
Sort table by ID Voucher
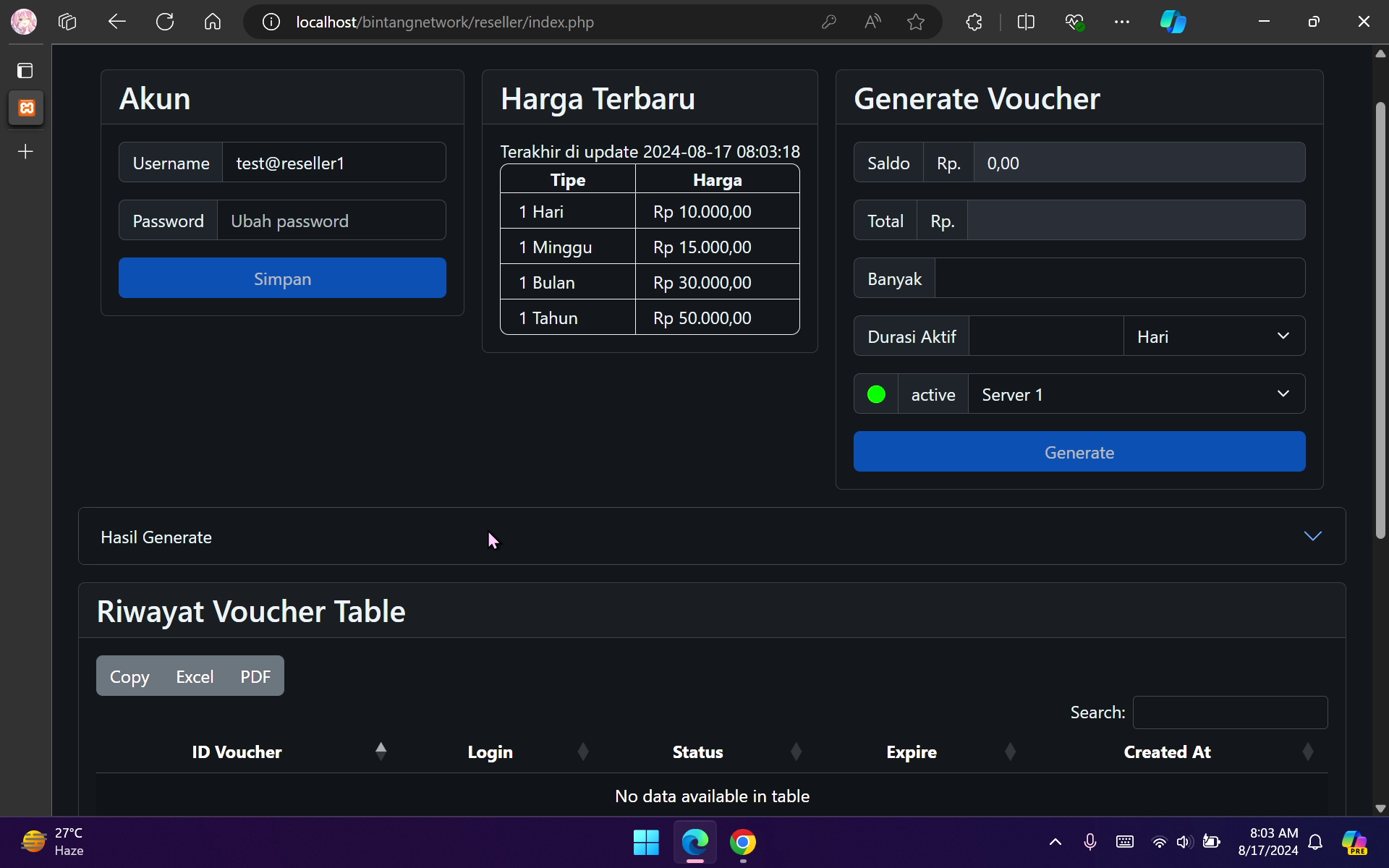point(242,752)
